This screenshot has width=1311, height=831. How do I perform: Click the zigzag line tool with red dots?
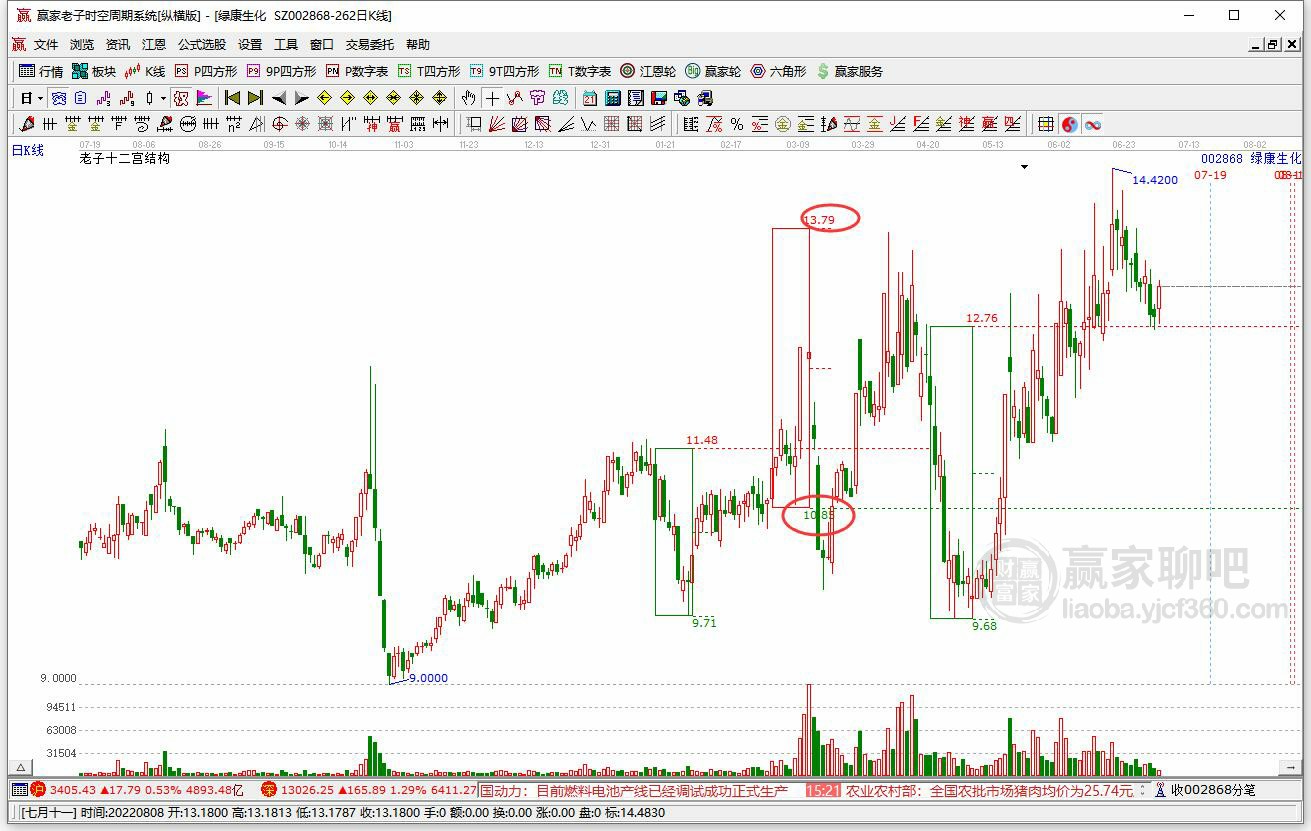pyautogui.click(x=514, y=98)
